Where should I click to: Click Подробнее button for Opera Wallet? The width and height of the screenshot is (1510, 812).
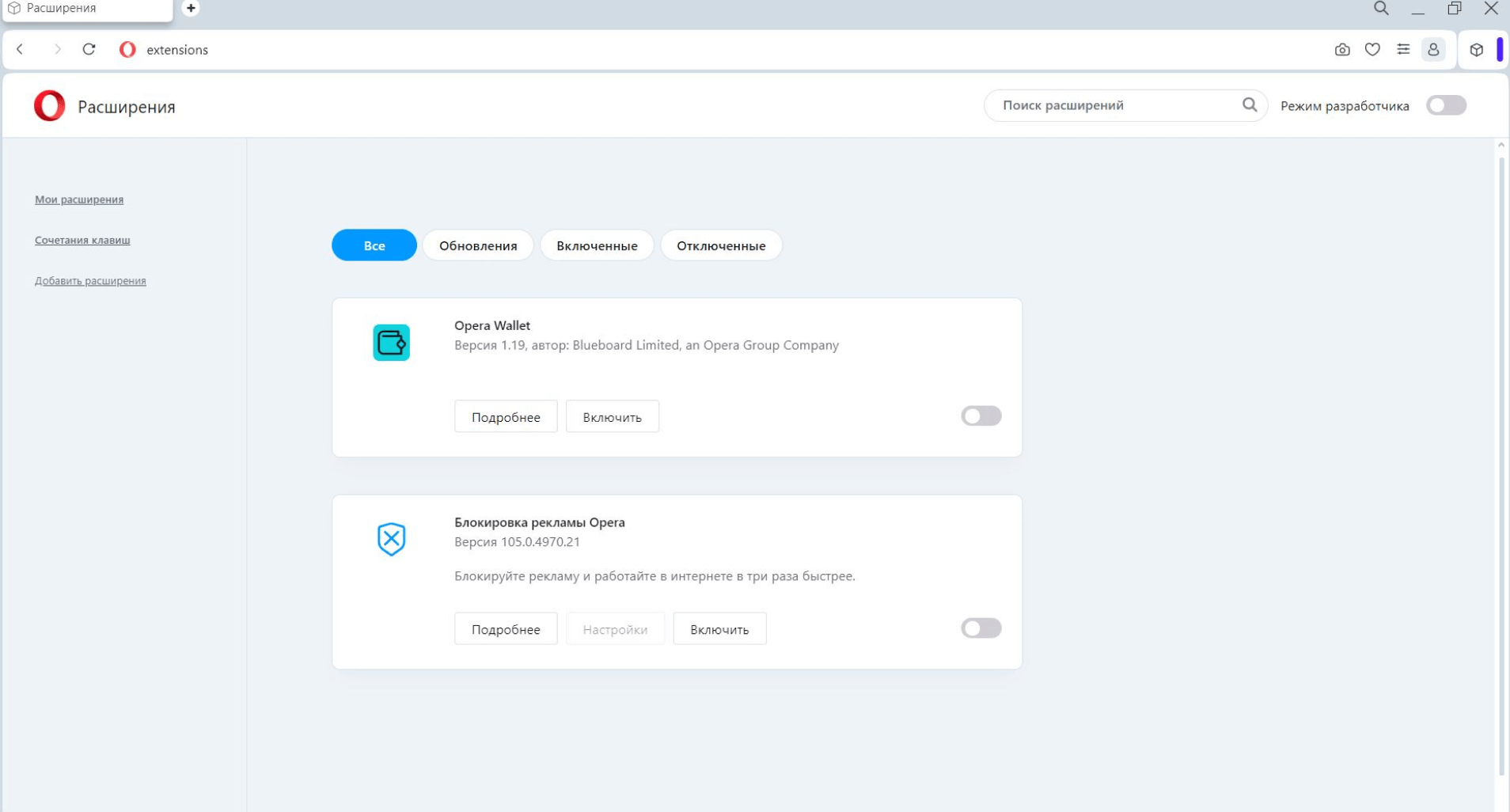coord(506,417)
